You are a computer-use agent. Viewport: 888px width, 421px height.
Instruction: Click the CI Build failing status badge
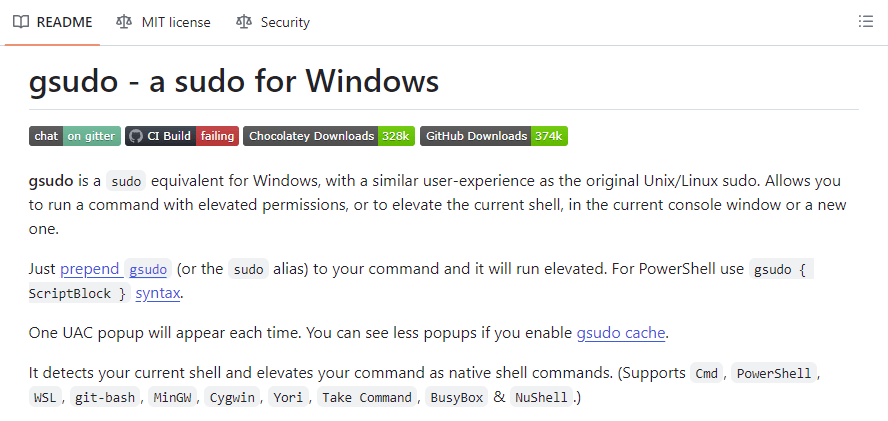216,136
